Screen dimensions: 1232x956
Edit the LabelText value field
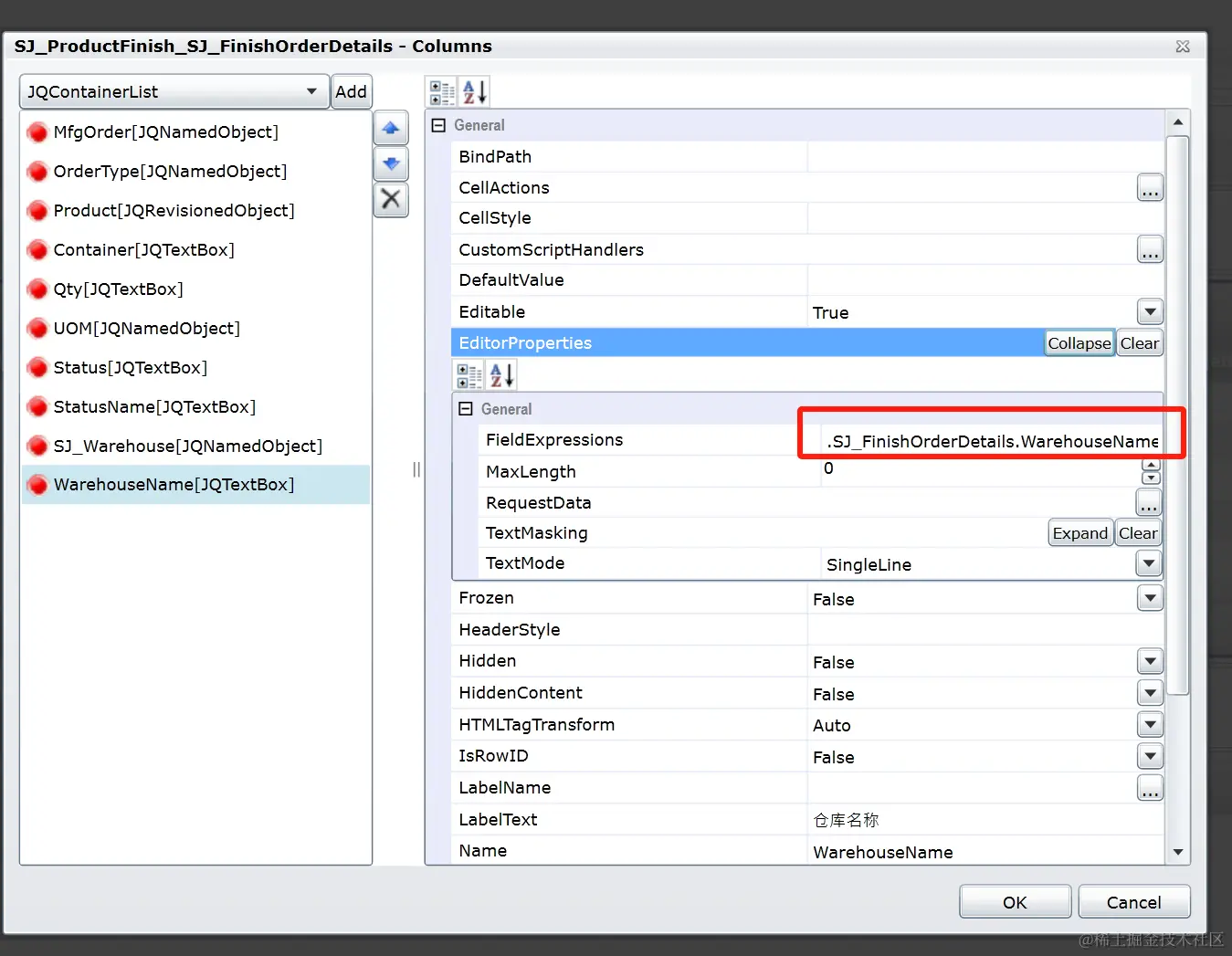pyautogui.click(x=985, y=820)
